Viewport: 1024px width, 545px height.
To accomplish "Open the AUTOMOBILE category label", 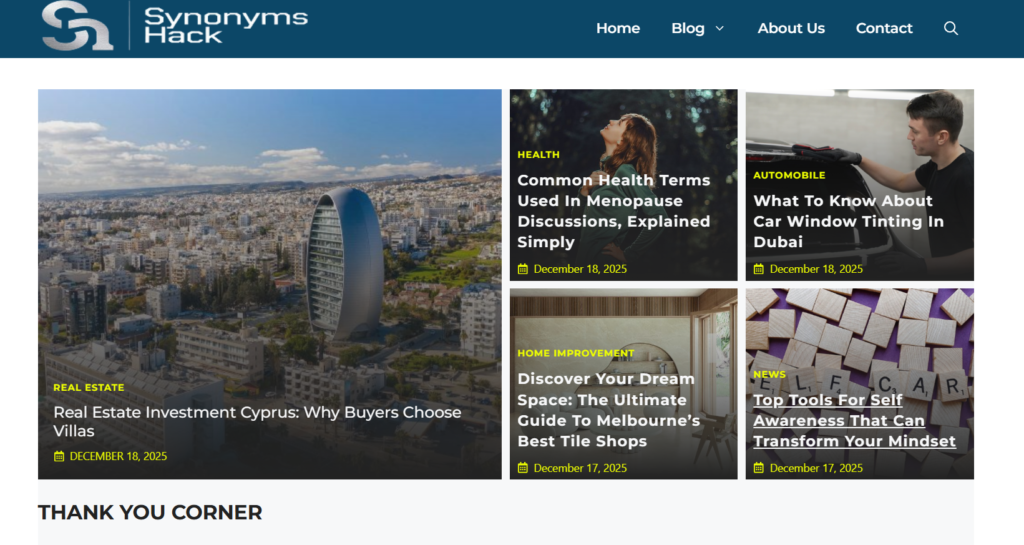I will (x=789, y=175).
